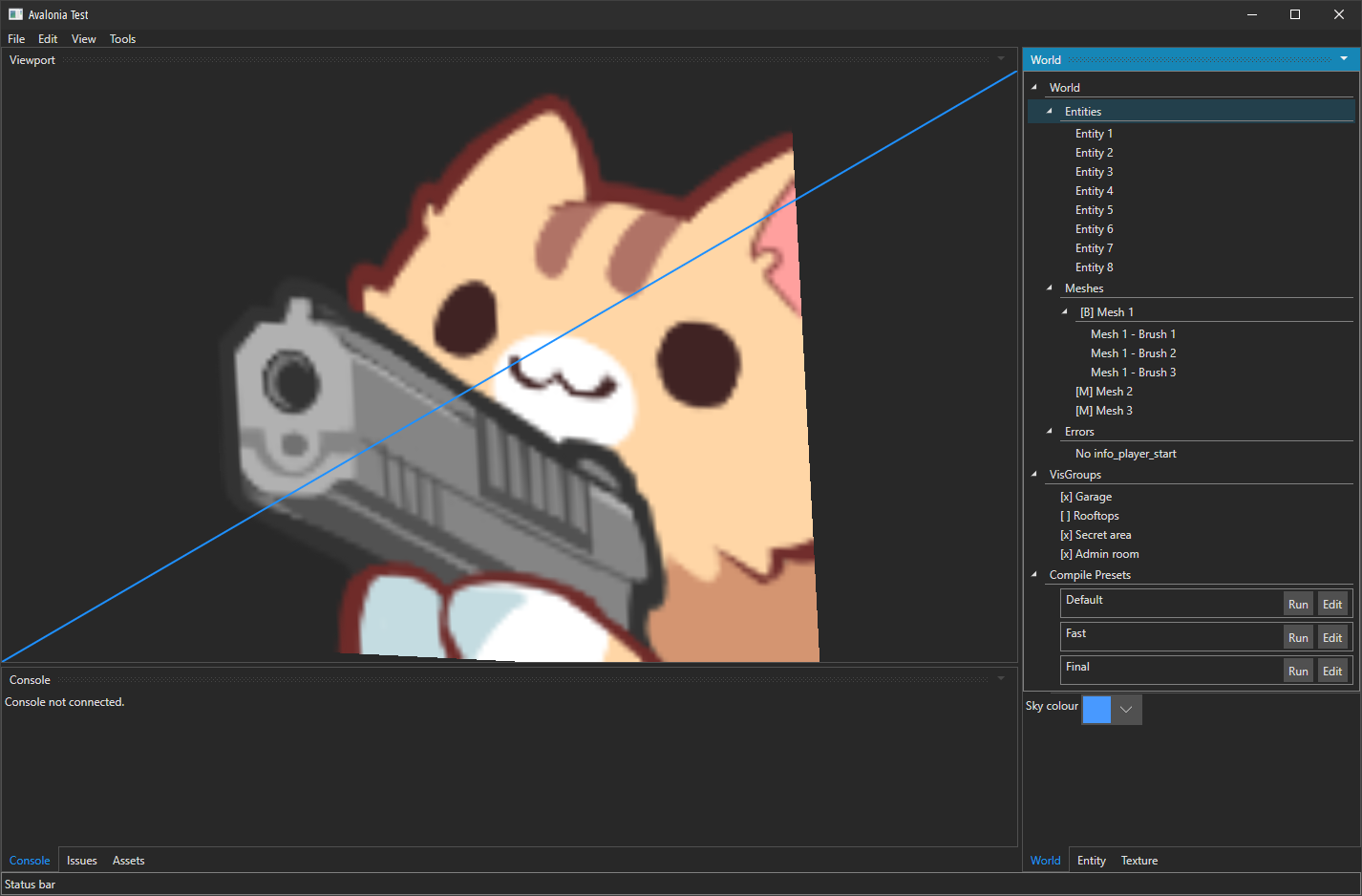Collapse the [B] Mesh 1 node
This screenshot has height=896, width=1362.
point(1065,311)
